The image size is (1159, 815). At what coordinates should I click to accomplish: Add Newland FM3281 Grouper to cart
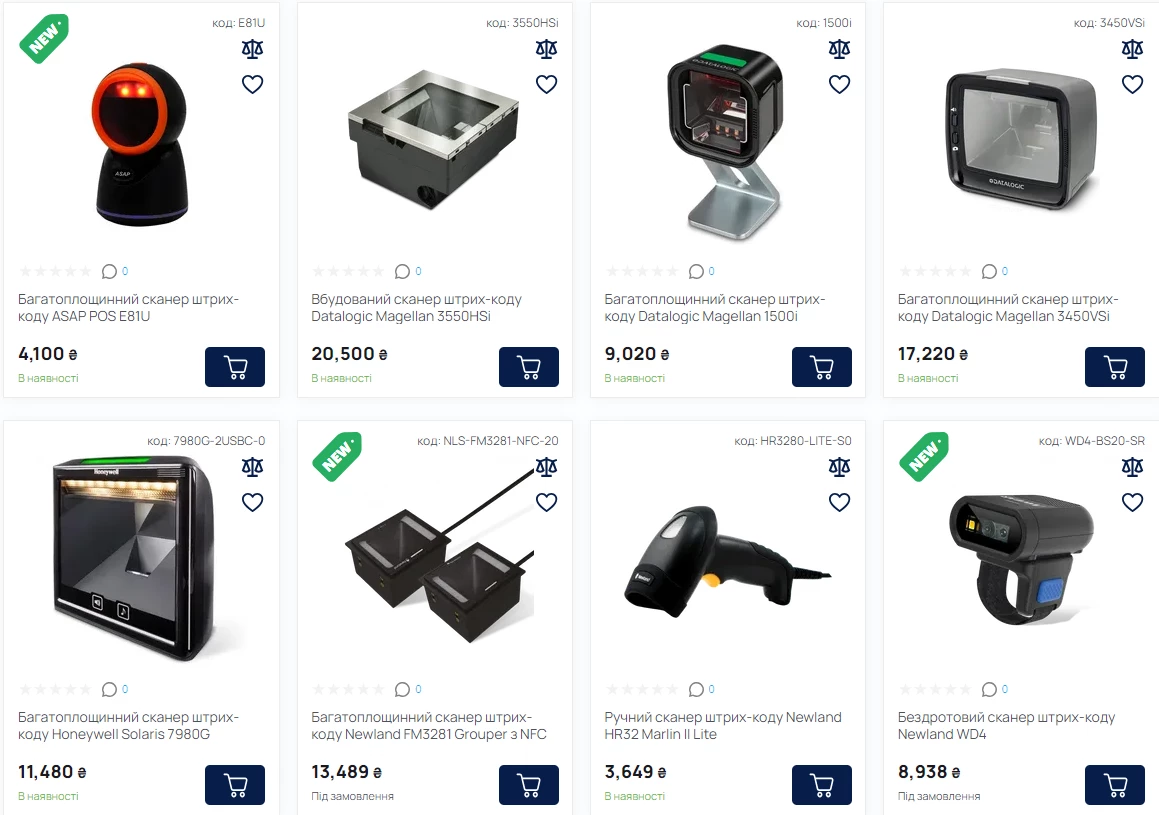[528, 785]
